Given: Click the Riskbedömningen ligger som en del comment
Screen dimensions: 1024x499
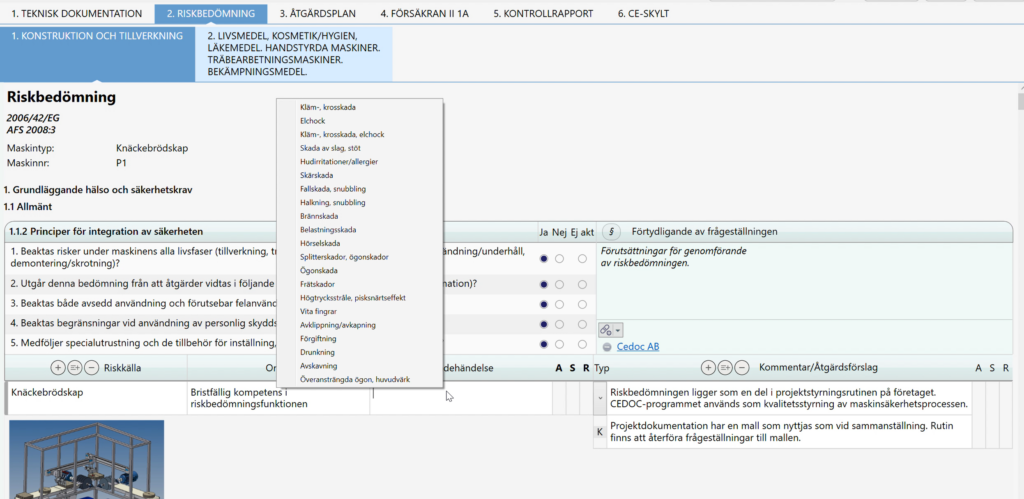Looking at the screenshot, I should point(788,398).
